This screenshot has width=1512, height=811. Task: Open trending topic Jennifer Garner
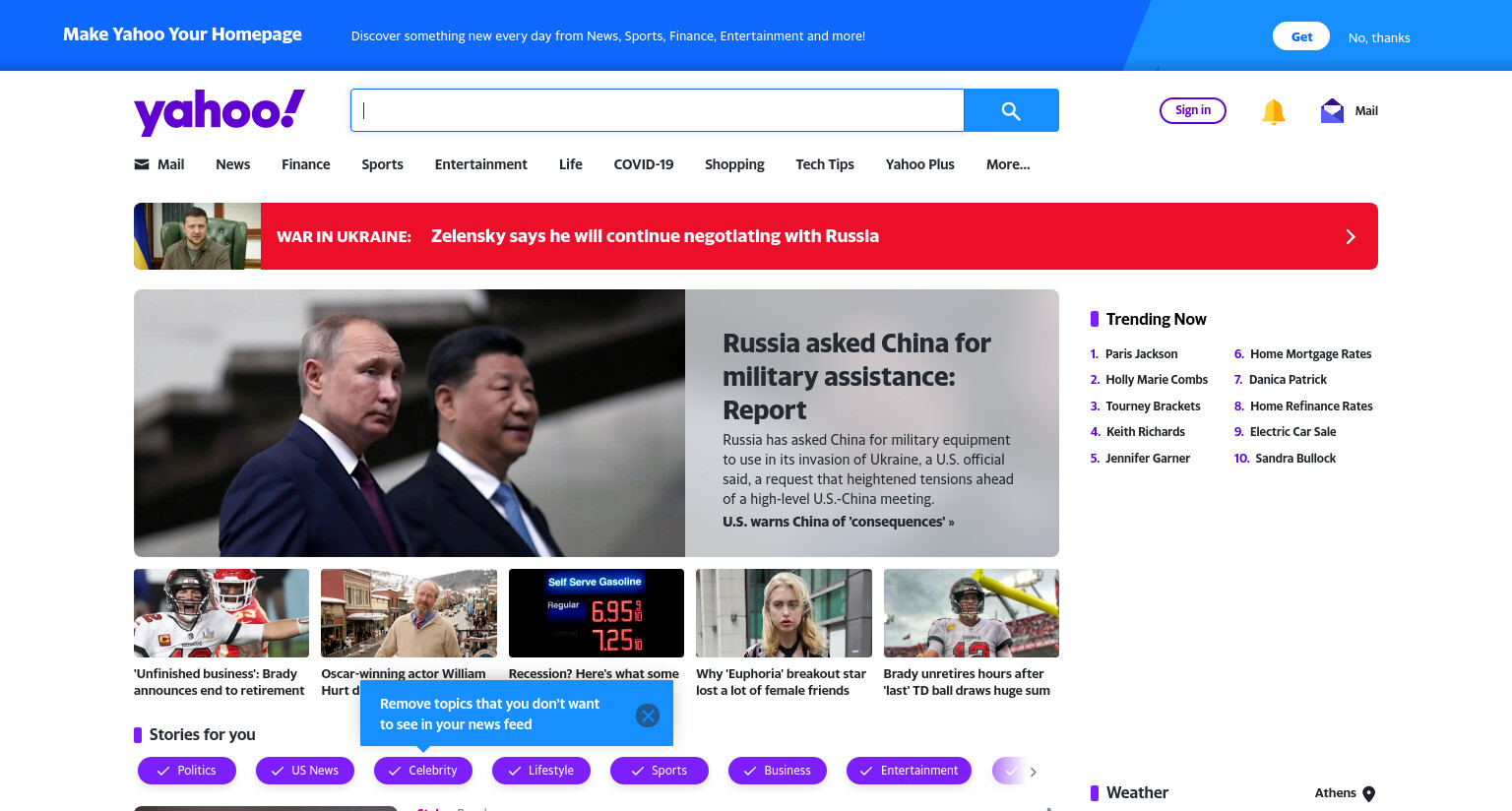click(x=1148, y=459)
